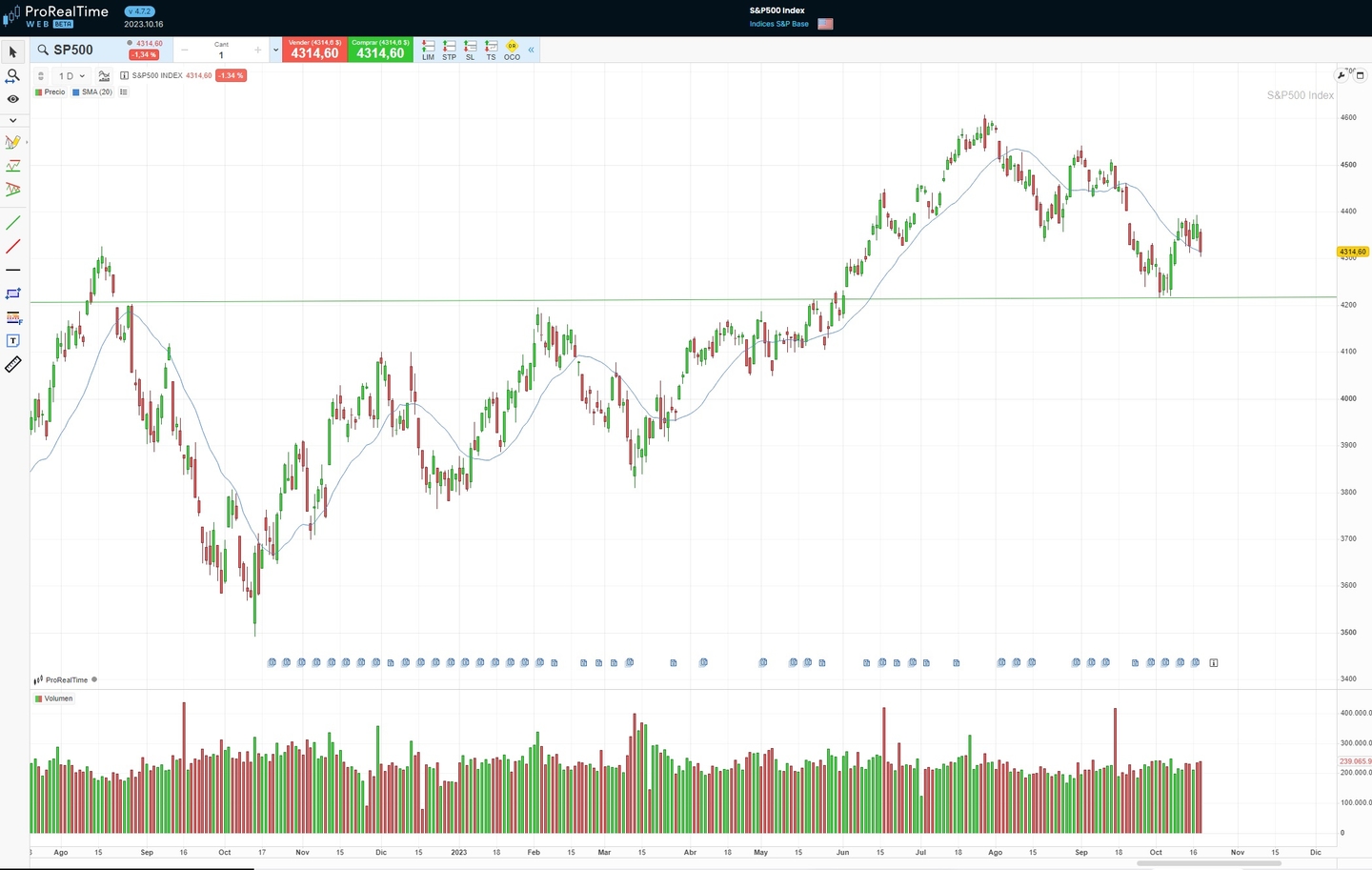Select the ruler measurement tool
This screenshot has height=870, width=1372.
[12, 364]
